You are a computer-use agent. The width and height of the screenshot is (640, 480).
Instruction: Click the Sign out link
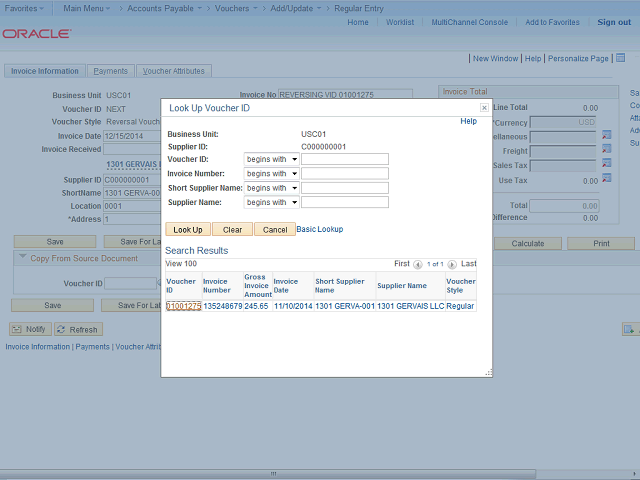pyautogui.click(x=614, y=22)
